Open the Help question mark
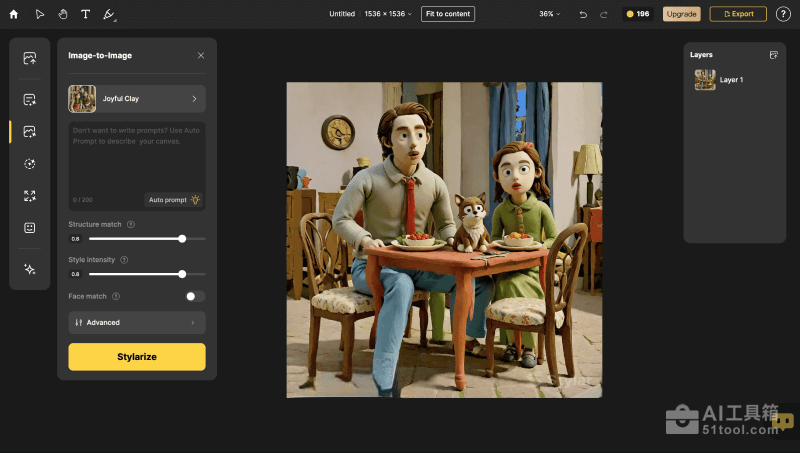 pyautogui.click(x=783, y=14)
